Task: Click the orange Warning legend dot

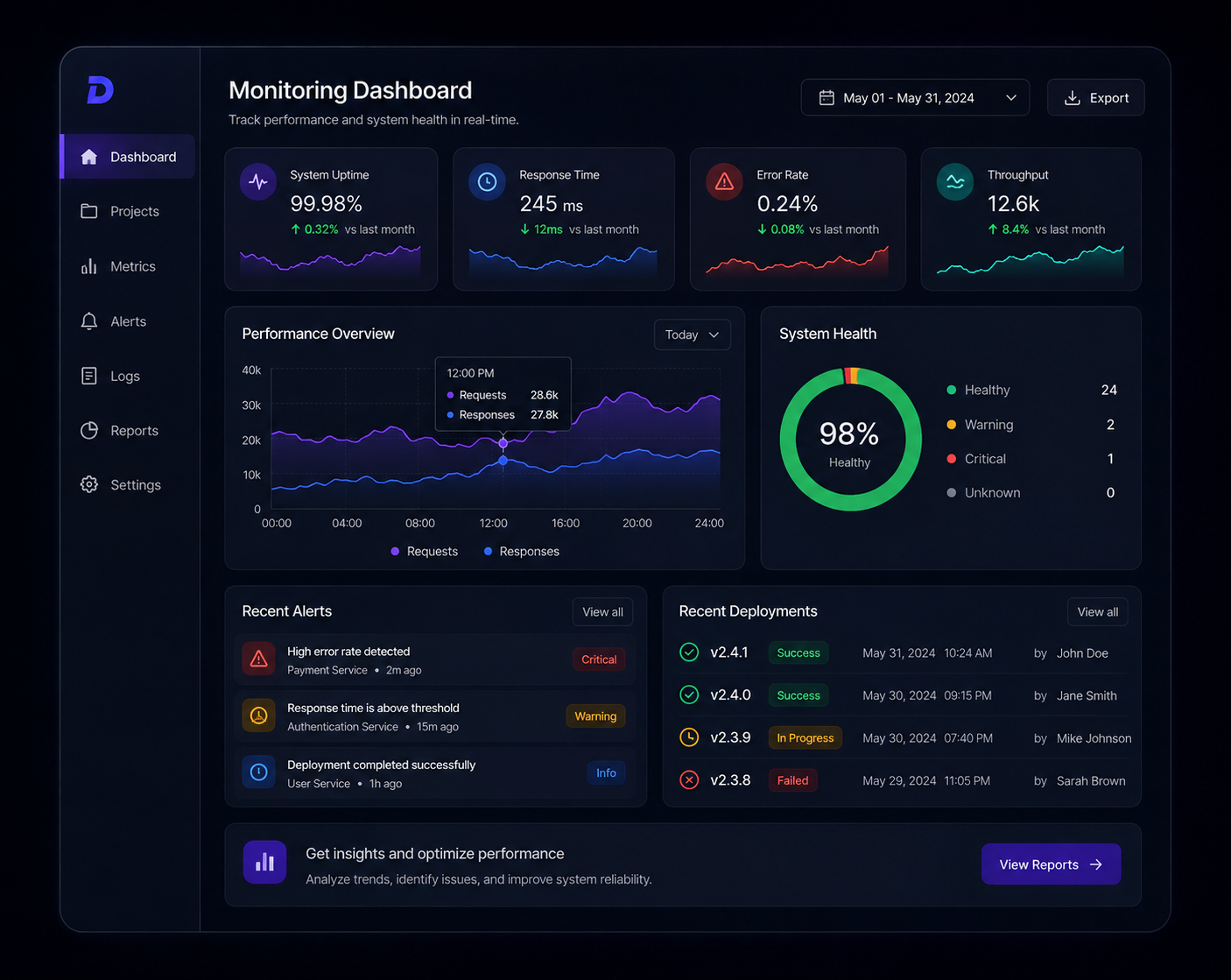Action: [x=951, y=425]
